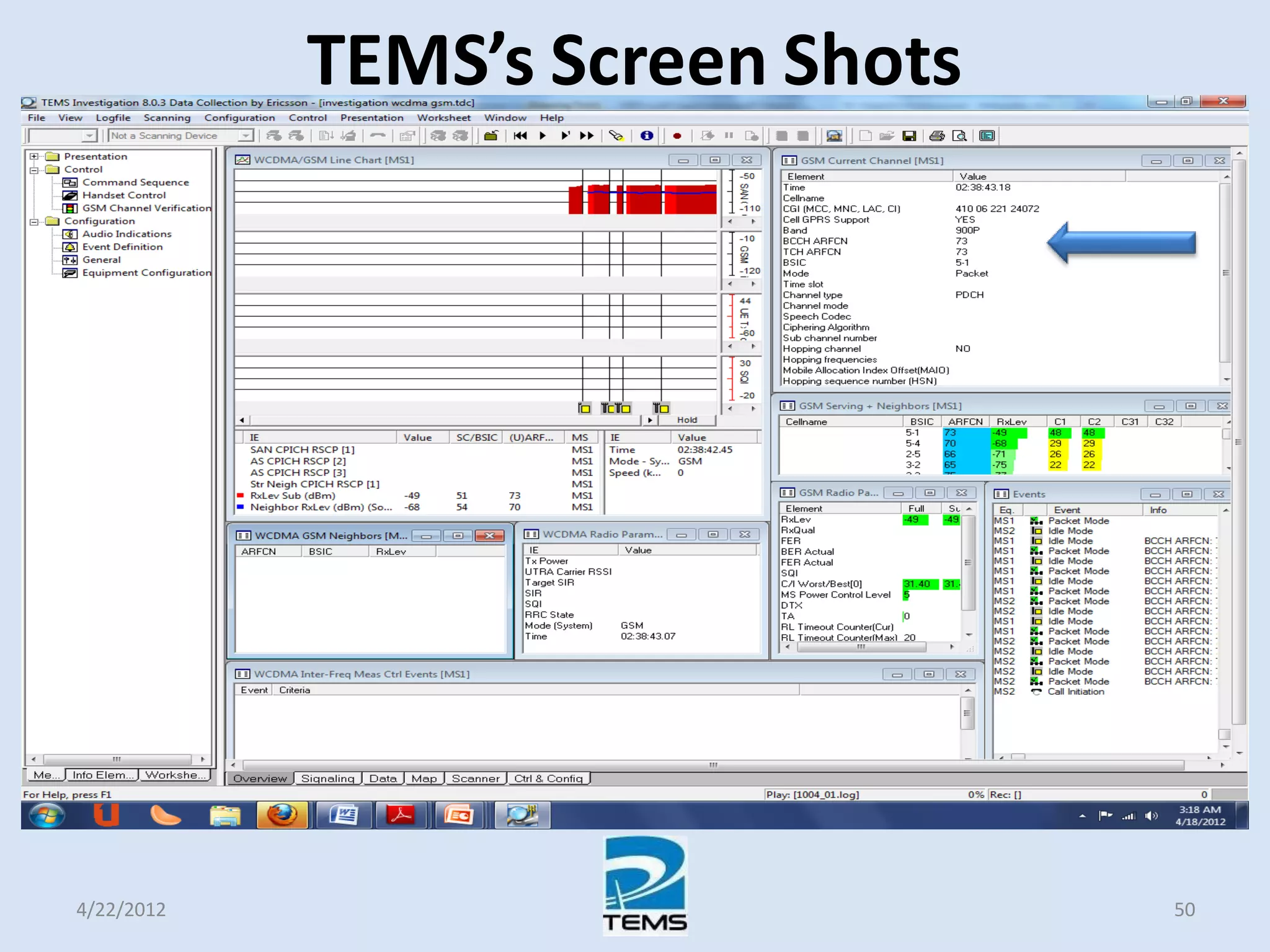Viewport: 1270px width, 952px height.
Task: Save workspace with floppy disk icon
Action: (910, 136)
